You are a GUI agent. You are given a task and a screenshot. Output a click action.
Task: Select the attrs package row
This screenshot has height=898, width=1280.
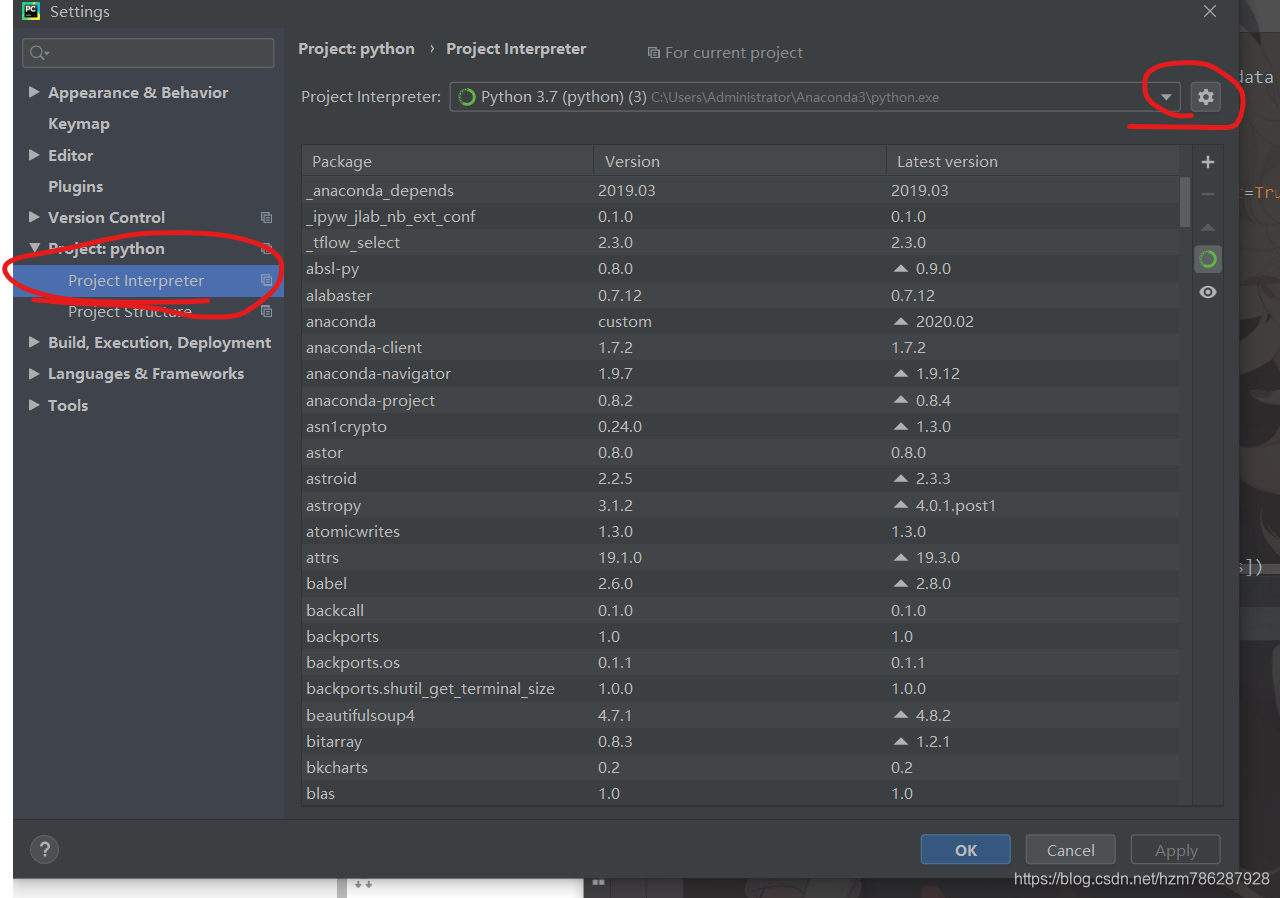[741, 558]
